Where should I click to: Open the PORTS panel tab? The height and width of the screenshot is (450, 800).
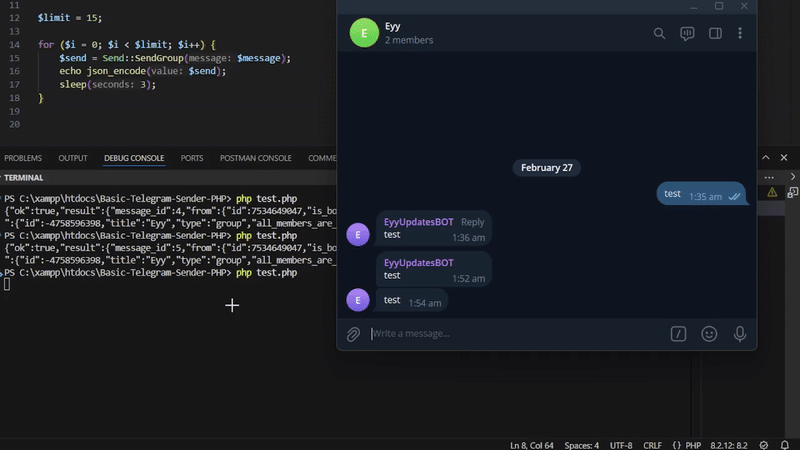click(x=192, y=158)
